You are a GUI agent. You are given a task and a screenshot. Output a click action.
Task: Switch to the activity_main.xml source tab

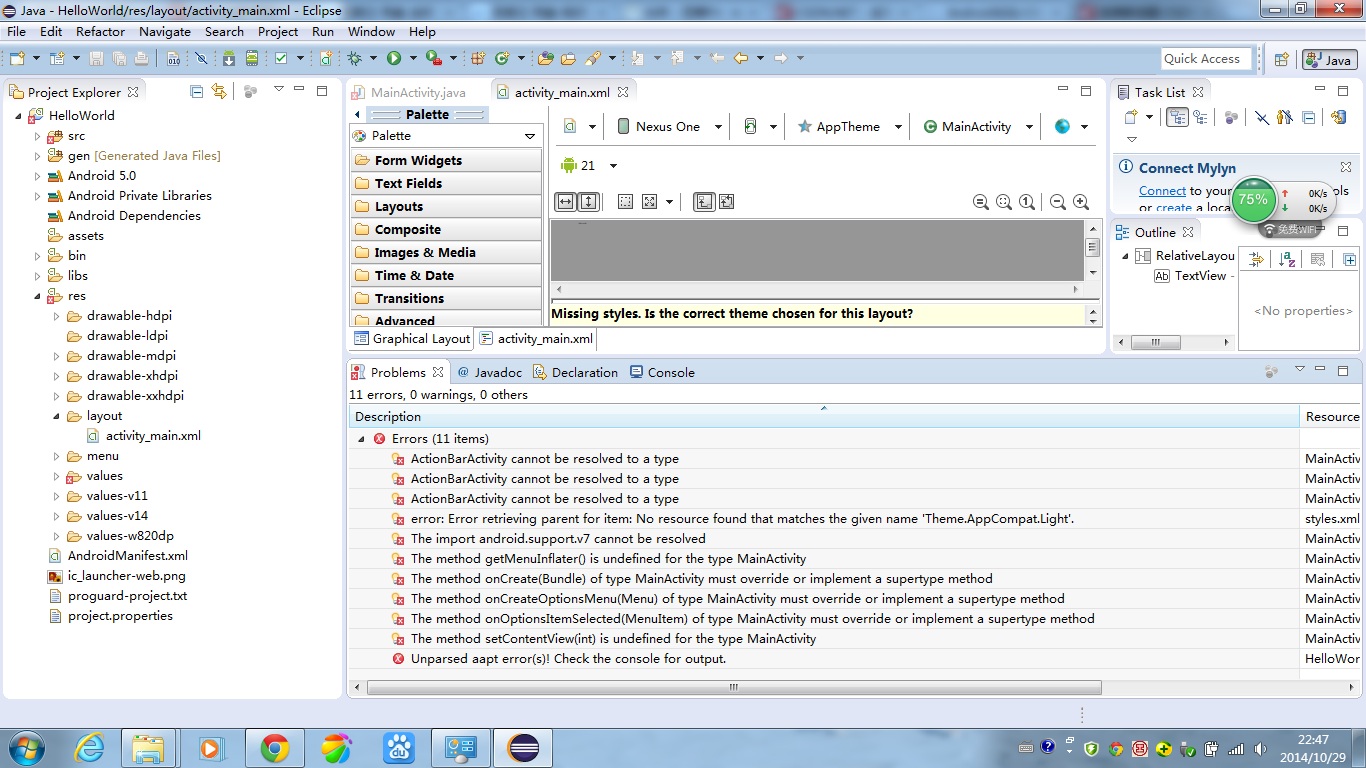535,339
